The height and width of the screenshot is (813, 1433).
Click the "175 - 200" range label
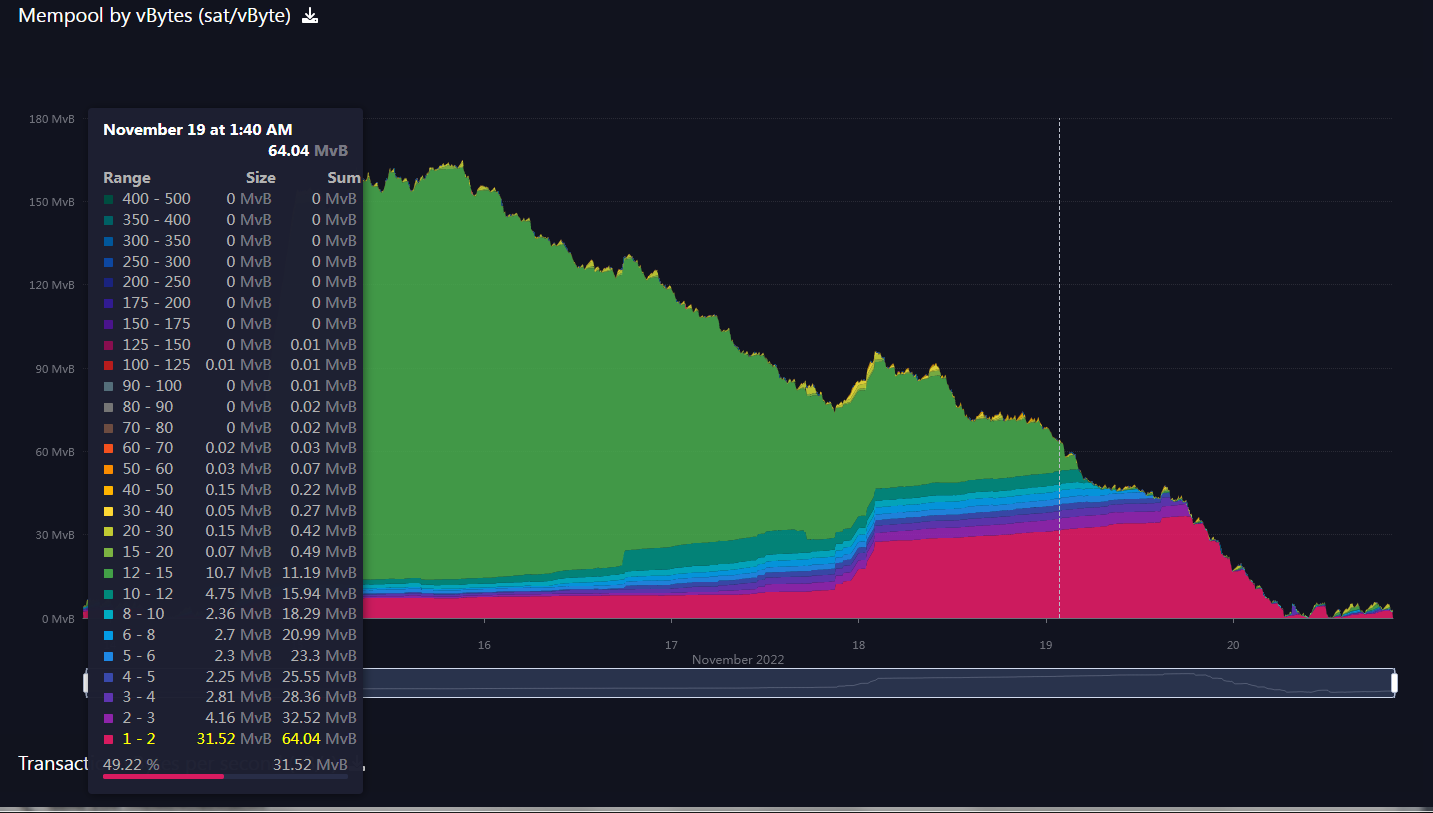click(156, 303)
